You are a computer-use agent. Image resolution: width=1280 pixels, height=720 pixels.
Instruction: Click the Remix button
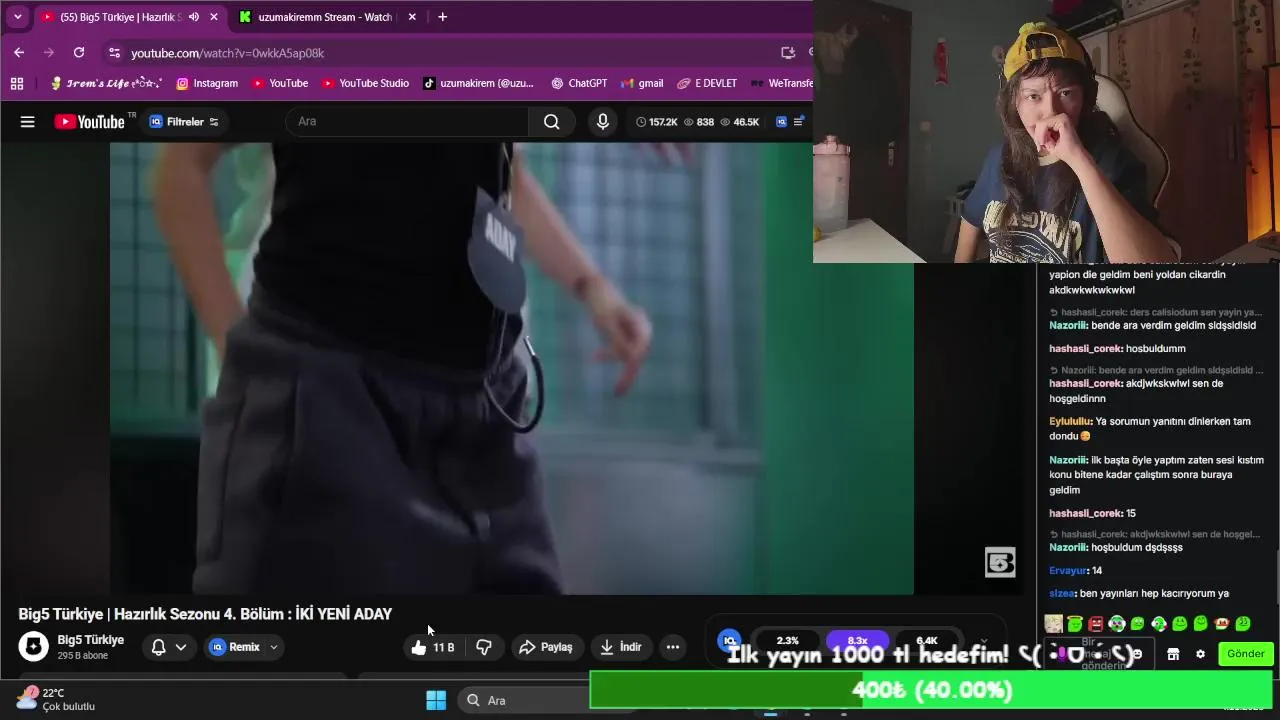234,647
